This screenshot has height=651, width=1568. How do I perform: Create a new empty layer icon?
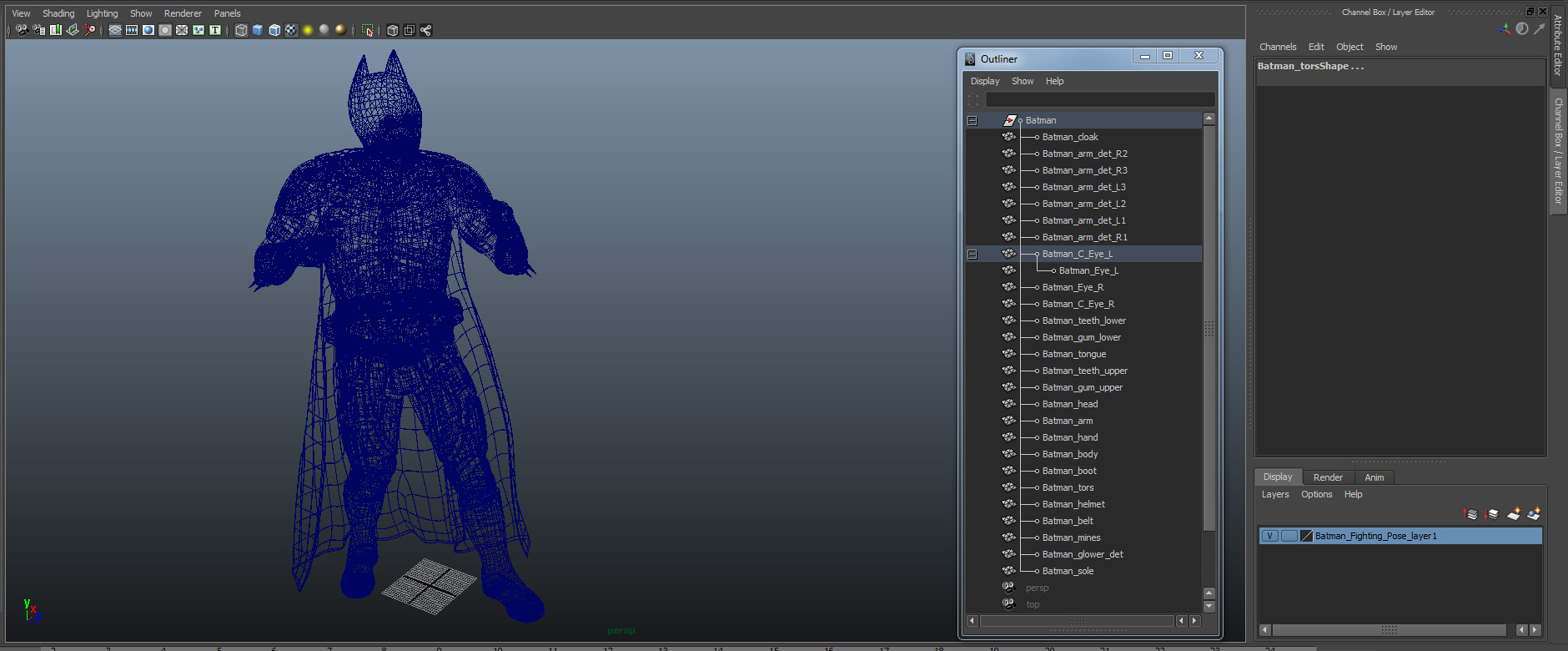[x=1513, y=514]
